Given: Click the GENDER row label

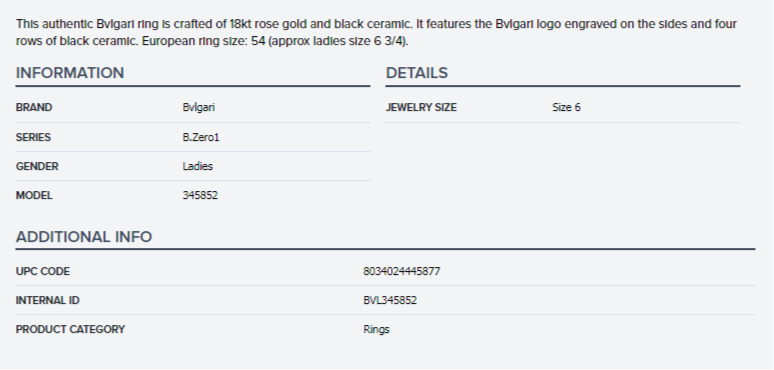Looking at the screenshot, I should coord(37,166).
